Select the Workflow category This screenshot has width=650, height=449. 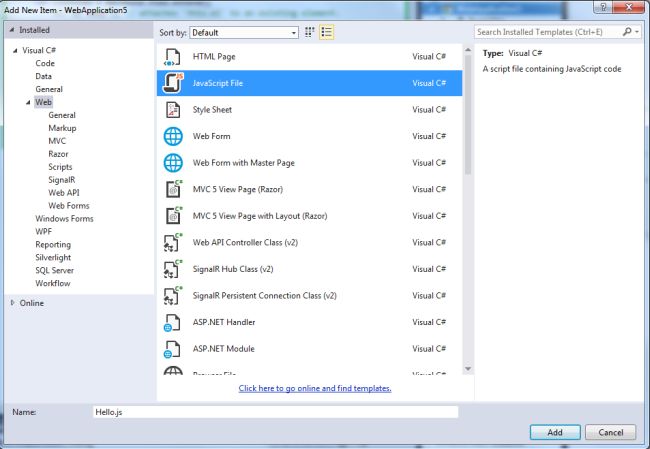click(53, 283)
